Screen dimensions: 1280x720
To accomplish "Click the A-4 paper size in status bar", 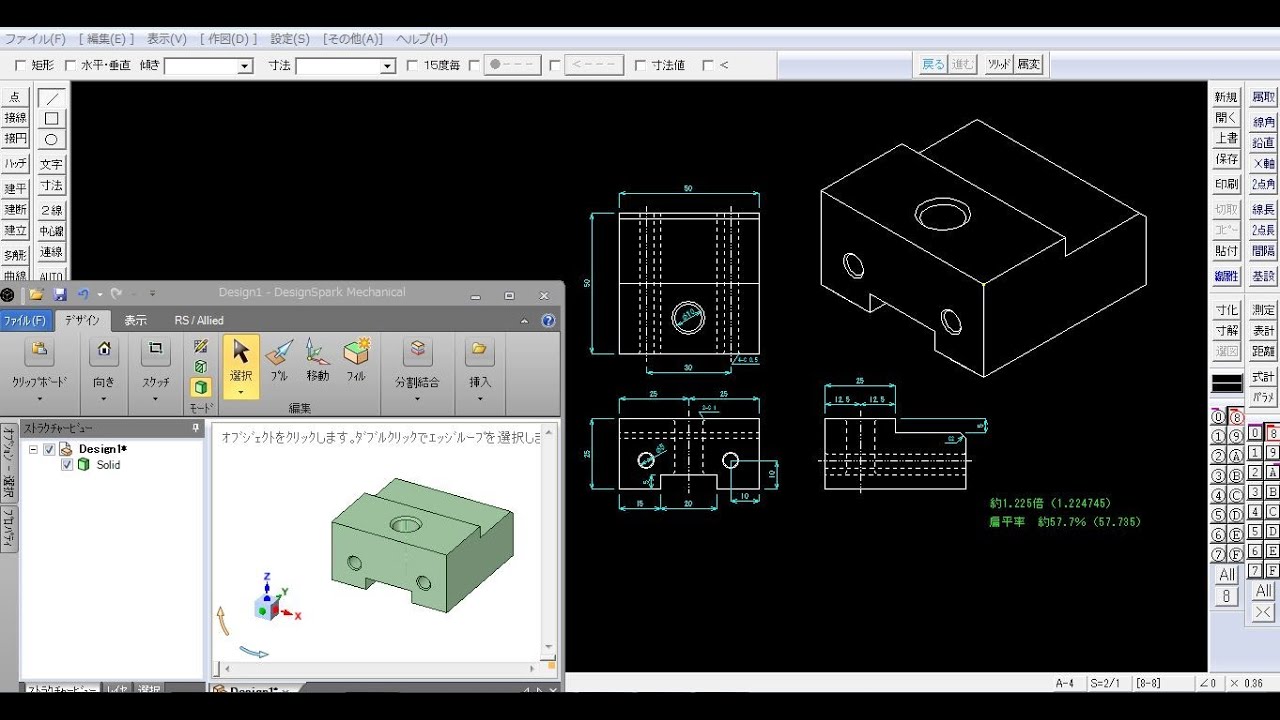I will click(1065, 683).
